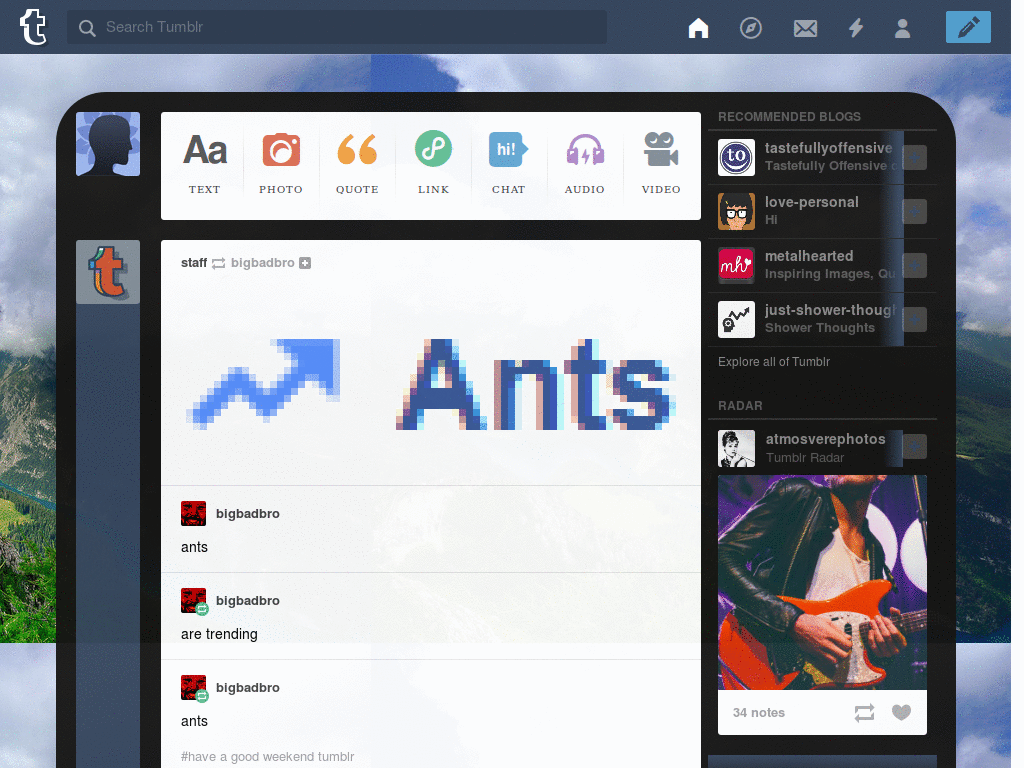Follow tastefullyoffensive with its plus button
The height and width of the screenshot is (768, 1024).
point(914,157)
